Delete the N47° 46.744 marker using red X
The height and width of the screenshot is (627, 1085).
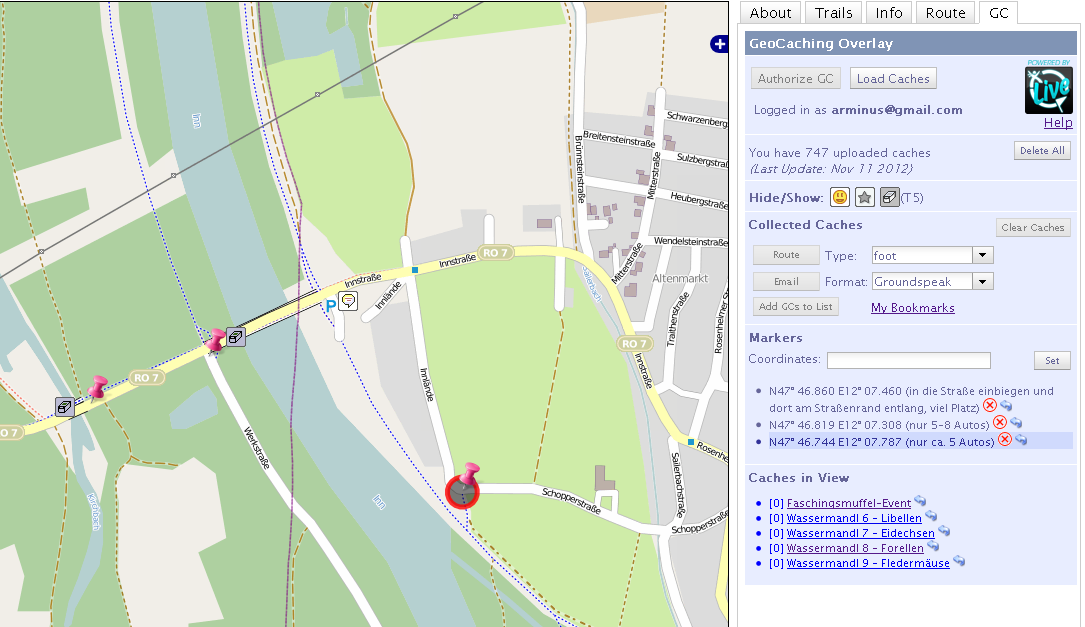click(1005, 439)
